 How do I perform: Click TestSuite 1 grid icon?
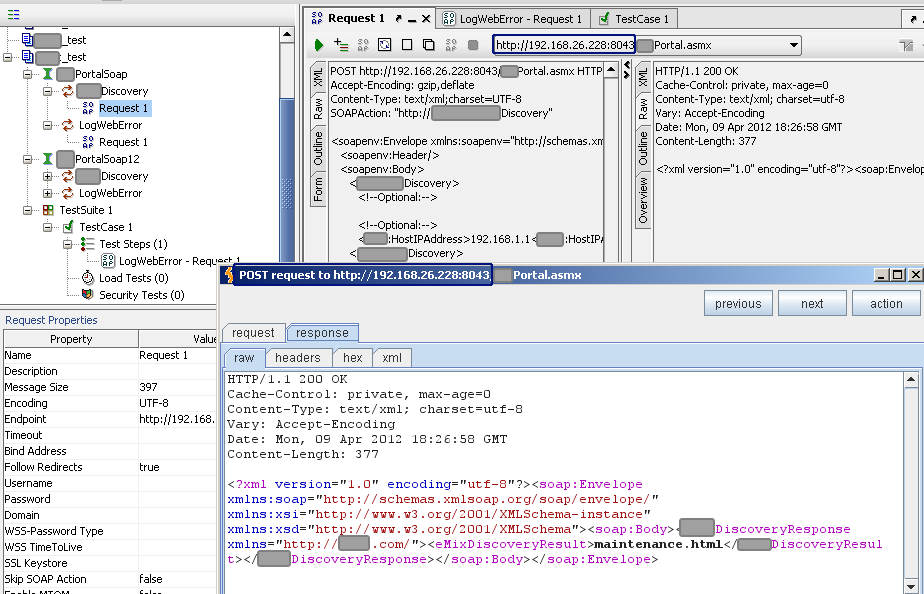tap(48, 210)
